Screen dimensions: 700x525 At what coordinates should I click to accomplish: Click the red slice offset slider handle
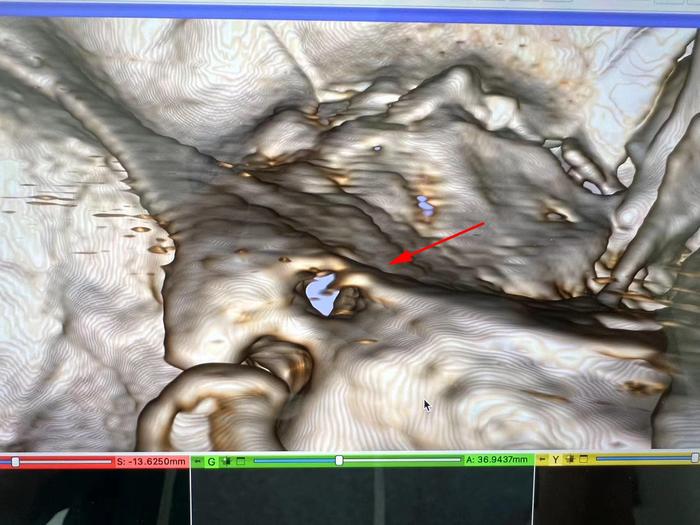[x=14, y=461]
